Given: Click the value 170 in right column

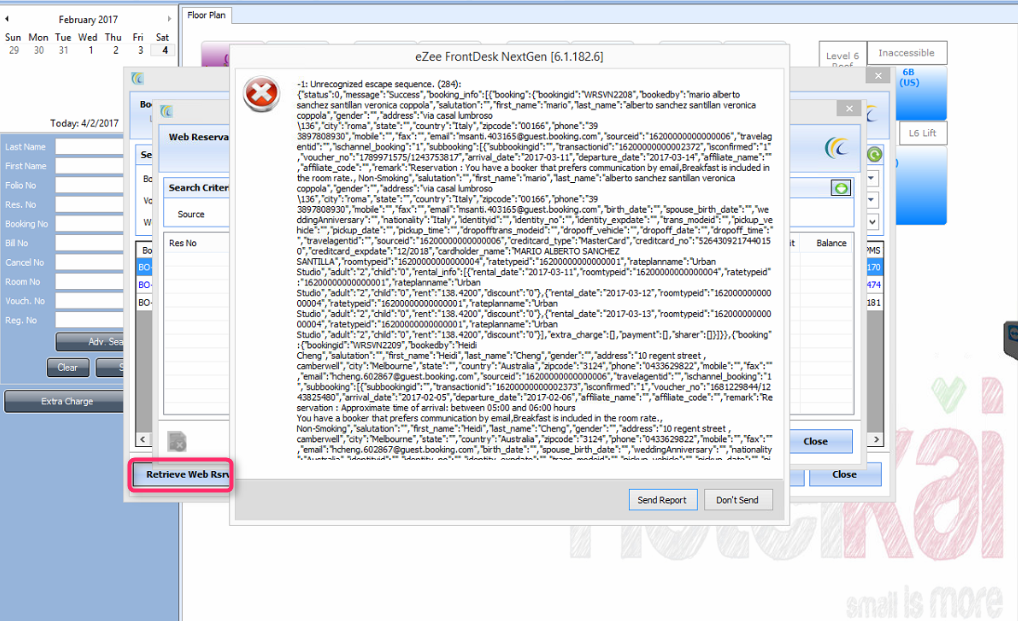Looking at the screenshot, I should tap(873, 267).
